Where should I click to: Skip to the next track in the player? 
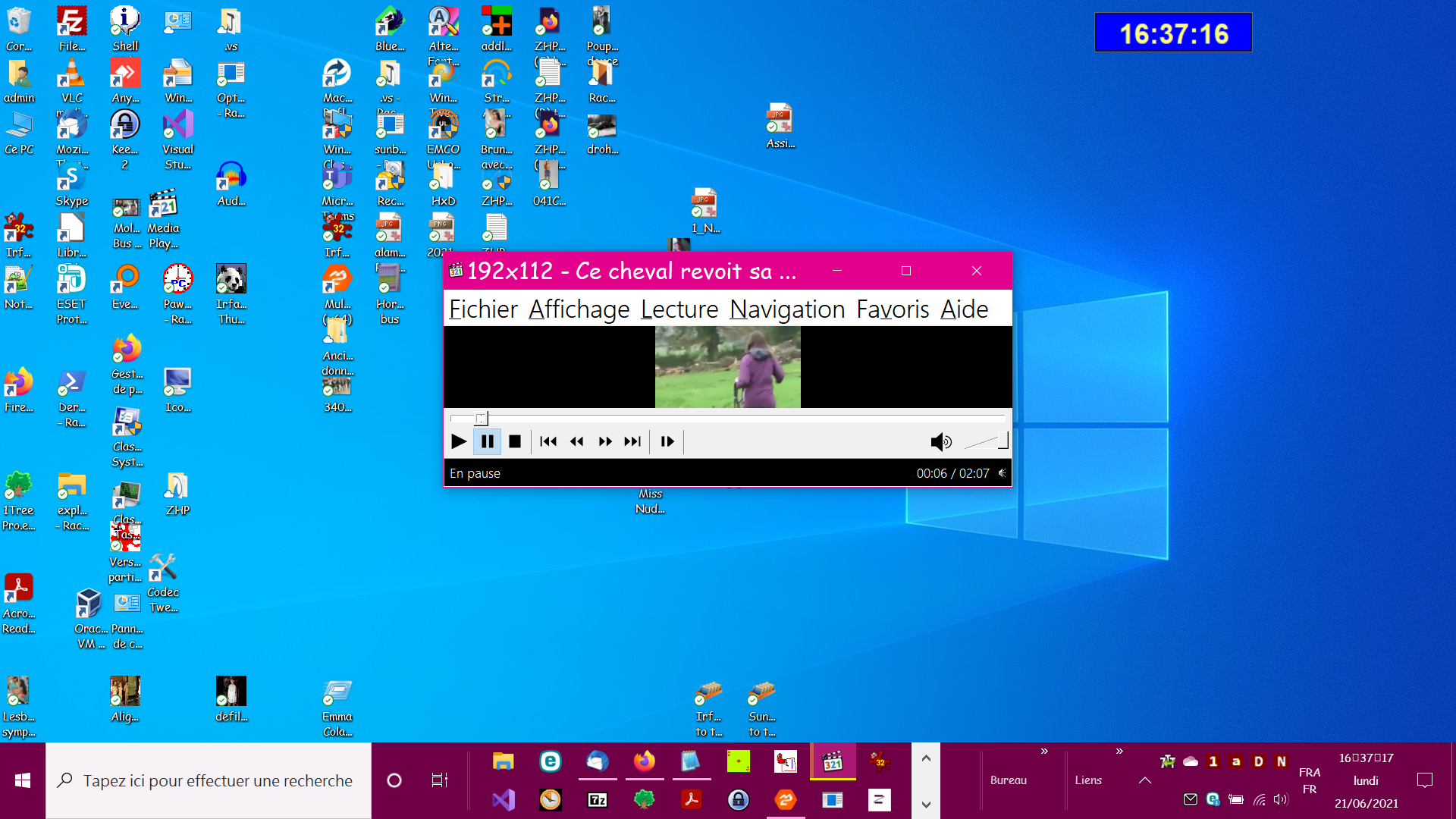click(x=632, y=441)
